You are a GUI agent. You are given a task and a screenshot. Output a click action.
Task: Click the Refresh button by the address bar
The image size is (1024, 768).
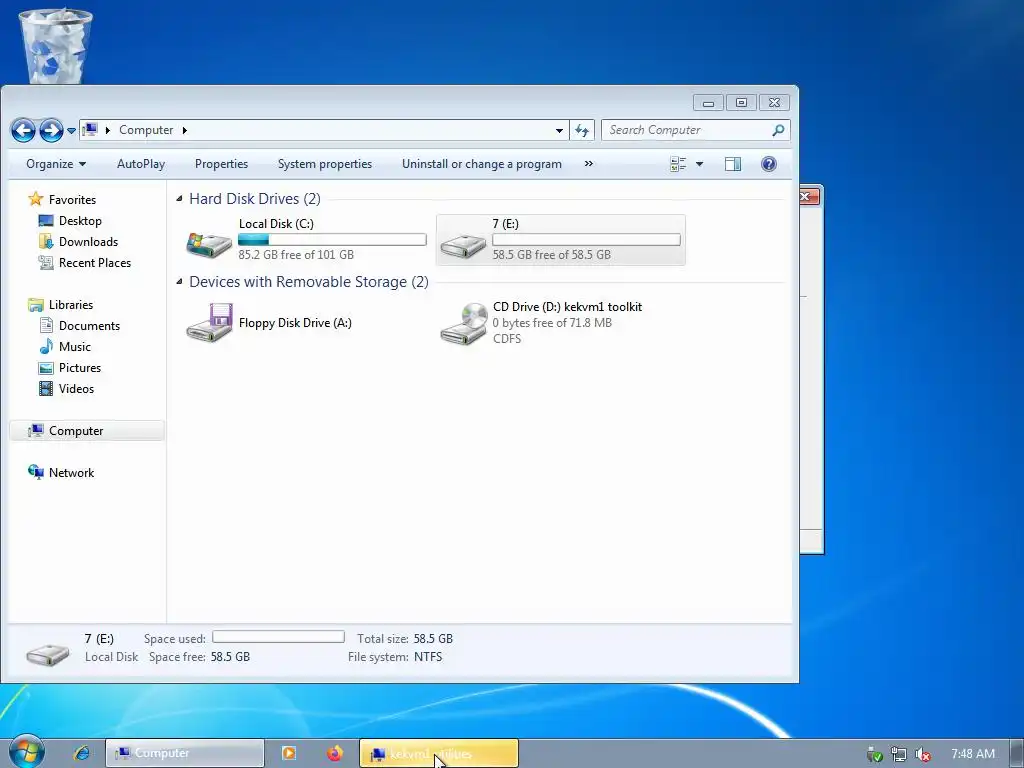click(x=582, y=131)
